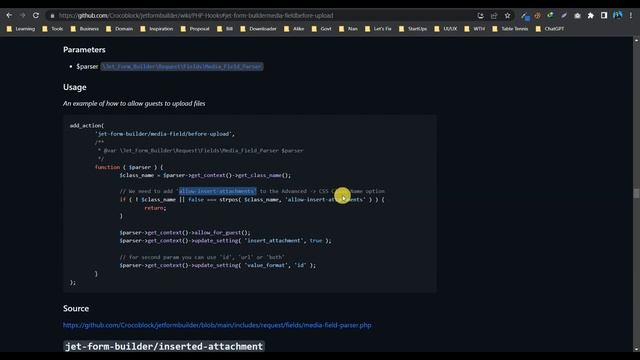Go forward to the next page
Image resolution: width=640 pixels, height=360 pixels.
(22, 16)
